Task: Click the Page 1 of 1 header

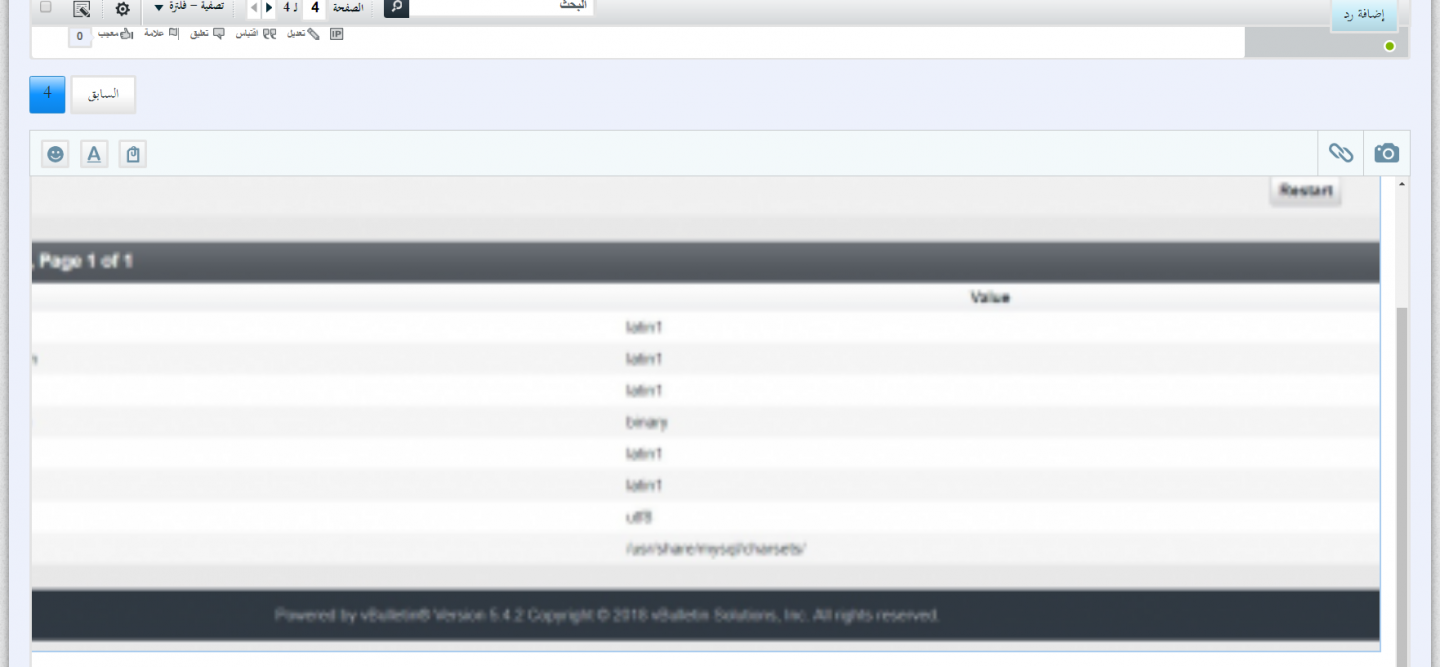Action: coord(86,262)
